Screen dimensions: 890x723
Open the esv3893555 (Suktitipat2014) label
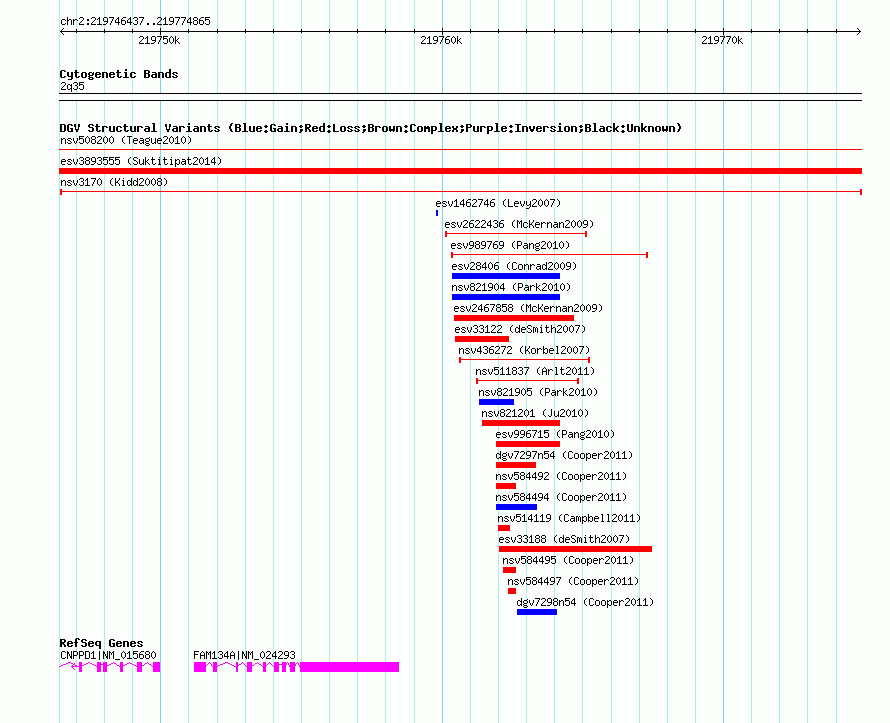[x=141, y=161]
